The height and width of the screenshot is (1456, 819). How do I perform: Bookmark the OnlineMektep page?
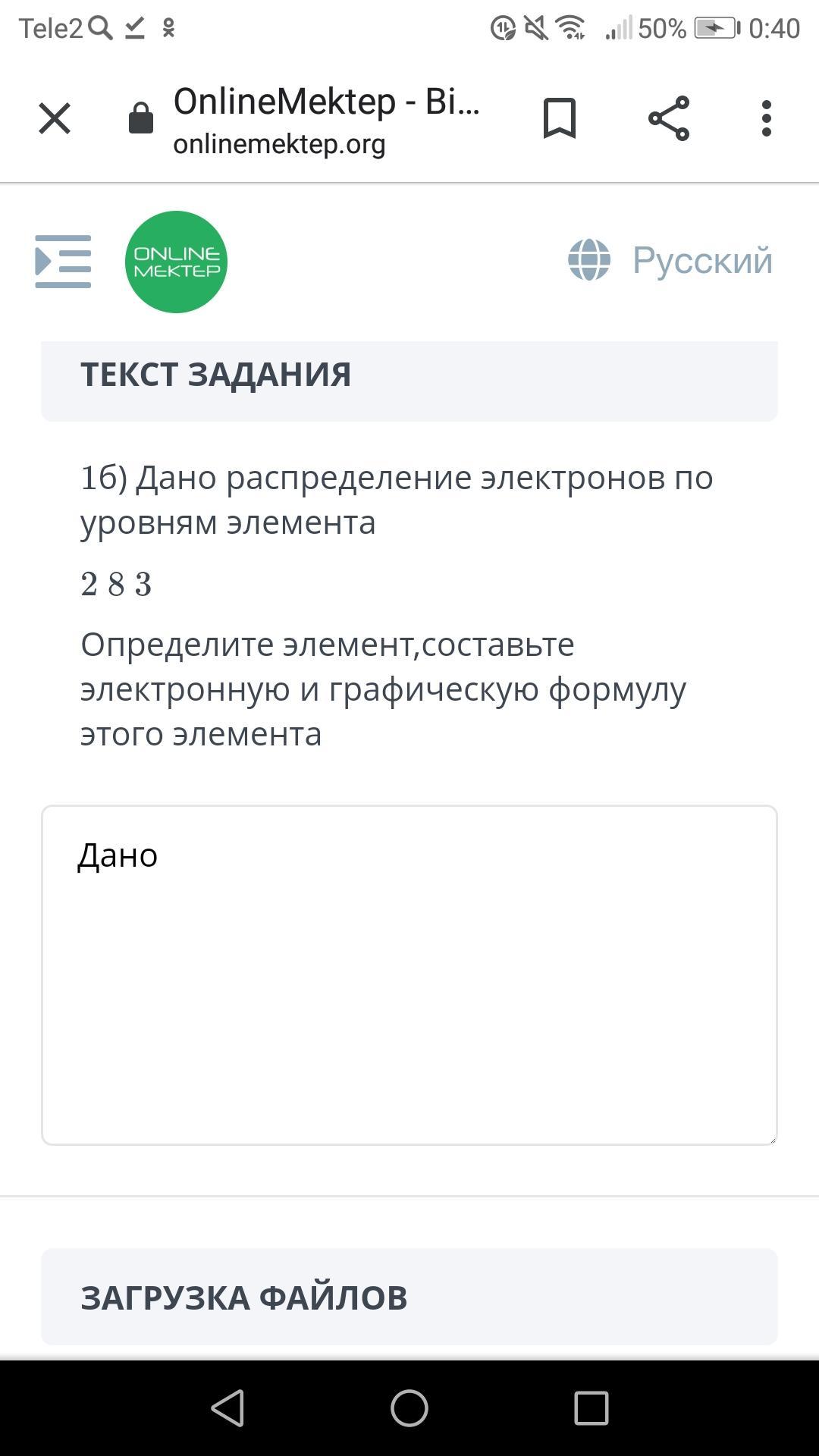(x=560, y=118)
